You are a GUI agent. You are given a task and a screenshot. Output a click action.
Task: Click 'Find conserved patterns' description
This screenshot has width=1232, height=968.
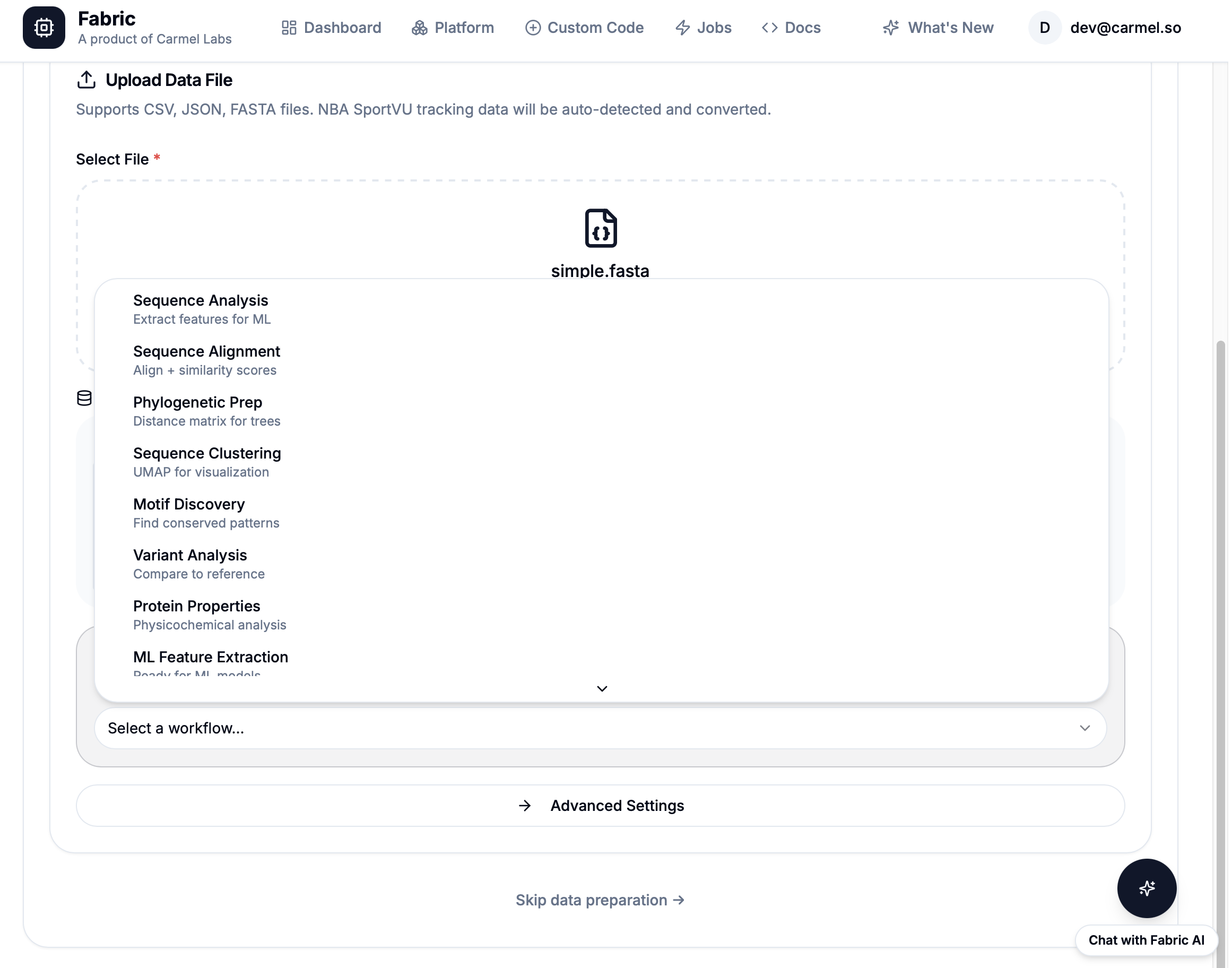click(x=207, y=524)
